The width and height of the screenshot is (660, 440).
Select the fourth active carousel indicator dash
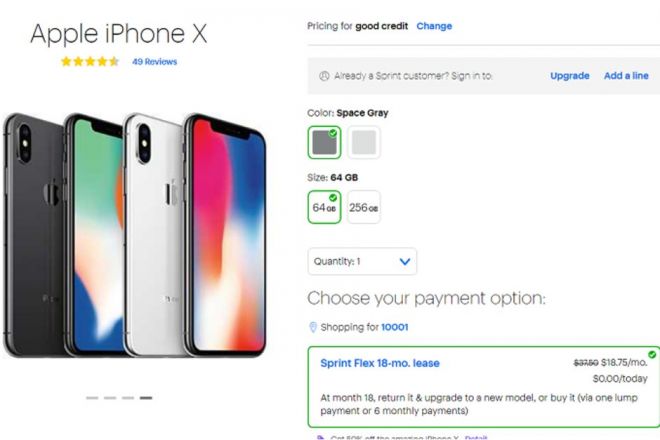click(146, 397)
